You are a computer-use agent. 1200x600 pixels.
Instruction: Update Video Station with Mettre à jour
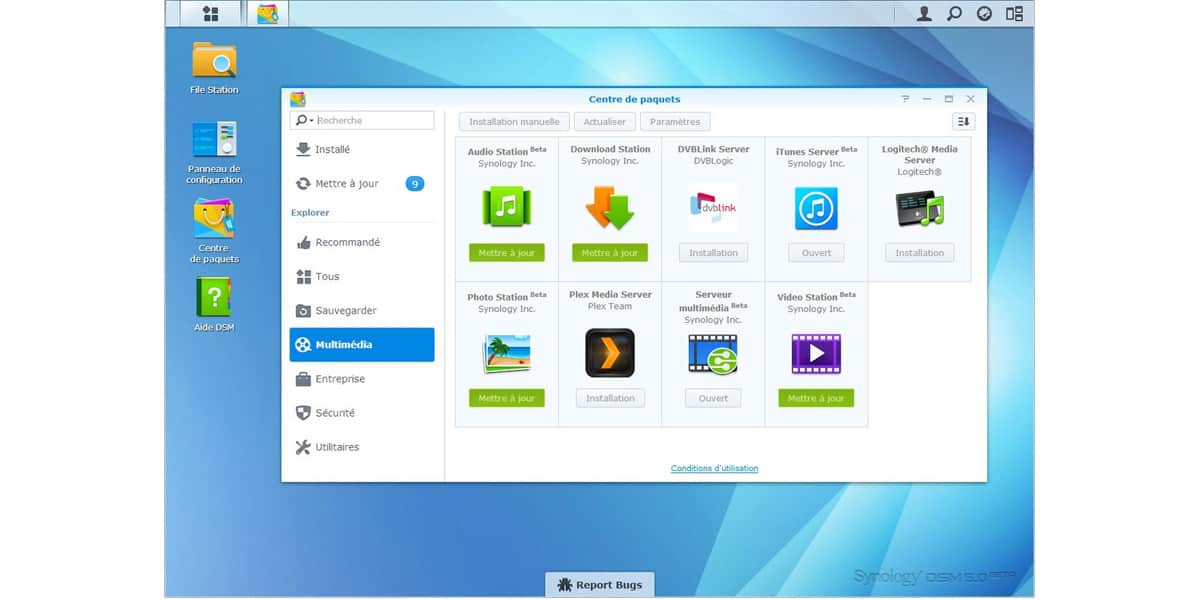pyautogui.click(x=816, y=398)
